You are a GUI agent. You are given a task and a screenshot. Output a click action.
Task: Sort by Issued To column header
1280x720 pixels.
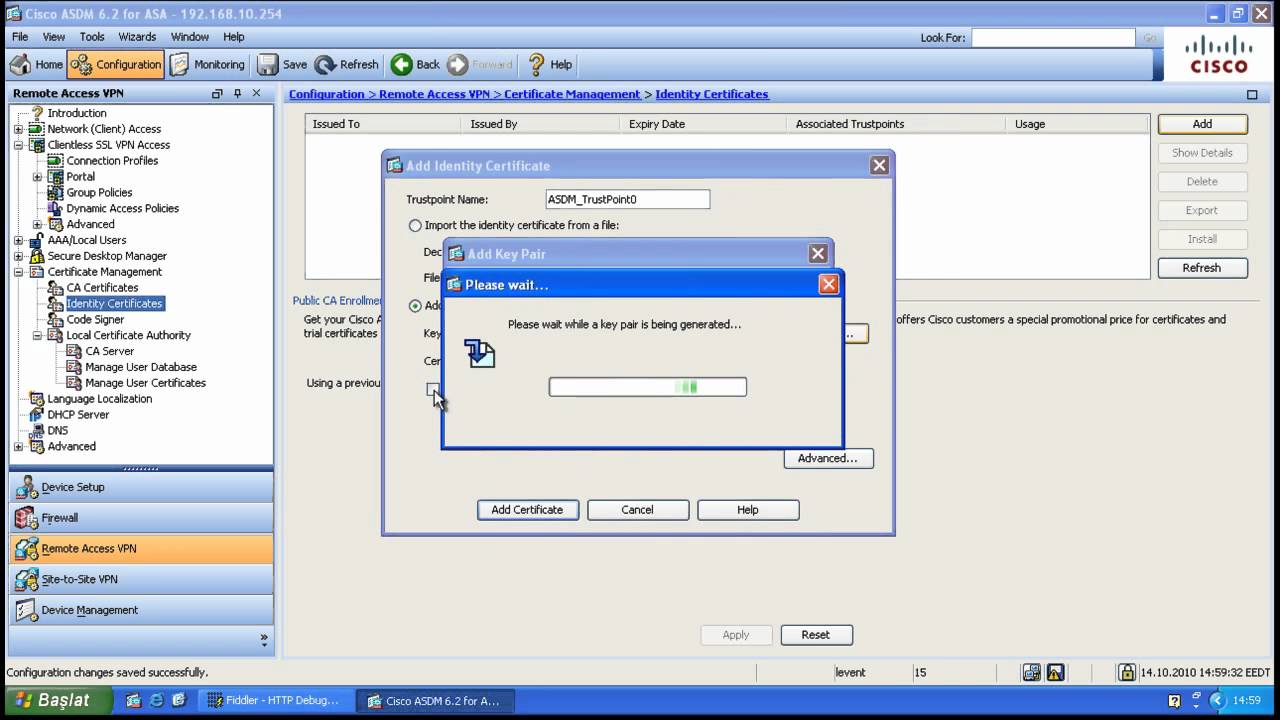(x=385, y=124)
